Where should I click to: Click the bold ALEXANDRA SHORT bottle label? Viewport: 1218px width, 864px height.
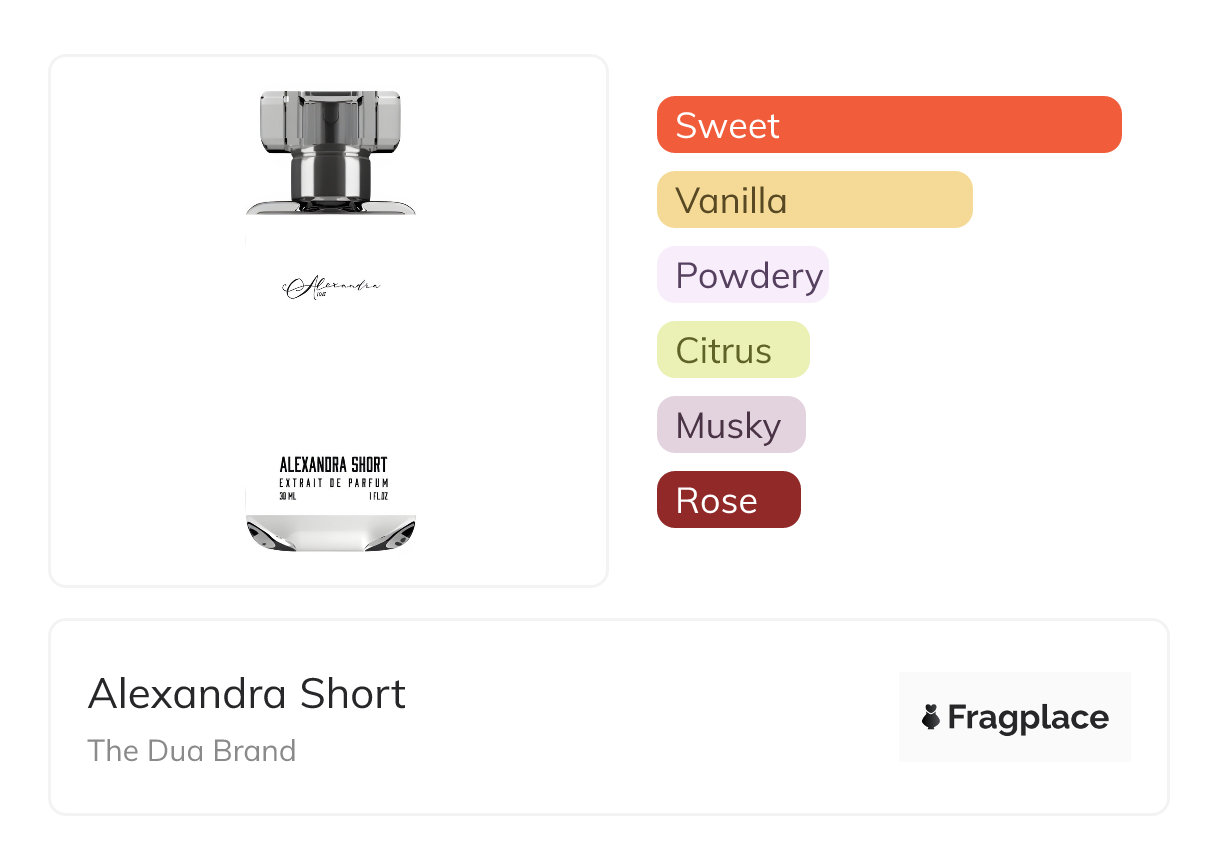[333, 465]
